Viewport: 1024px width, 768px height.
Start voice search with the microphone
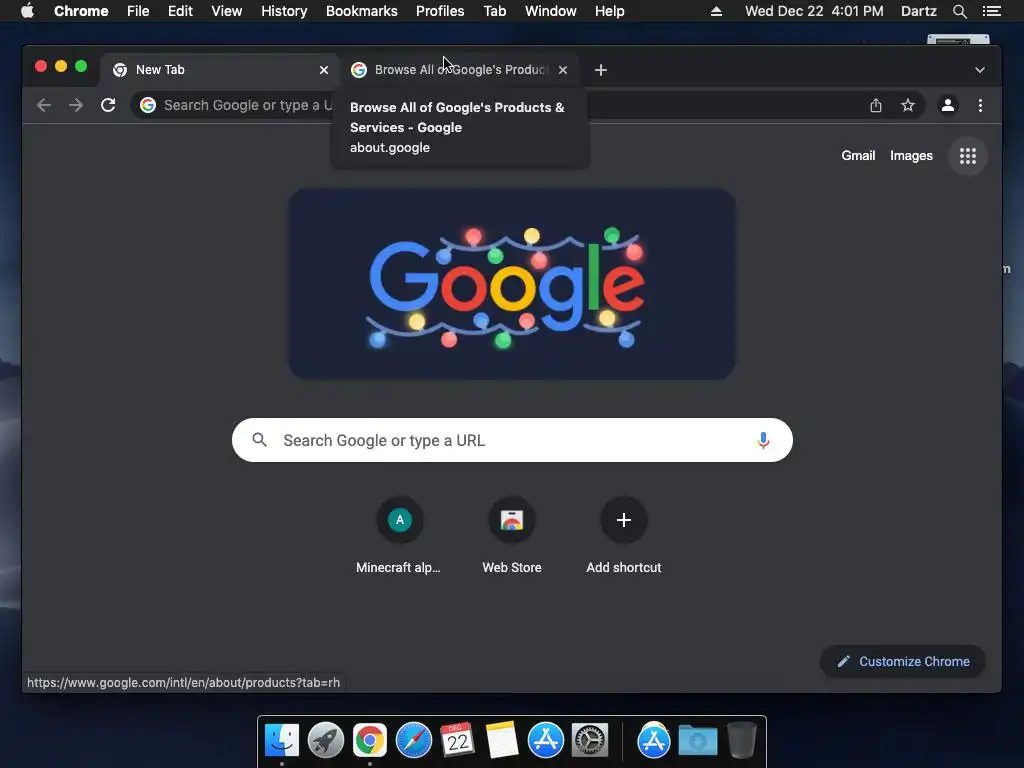763,440
